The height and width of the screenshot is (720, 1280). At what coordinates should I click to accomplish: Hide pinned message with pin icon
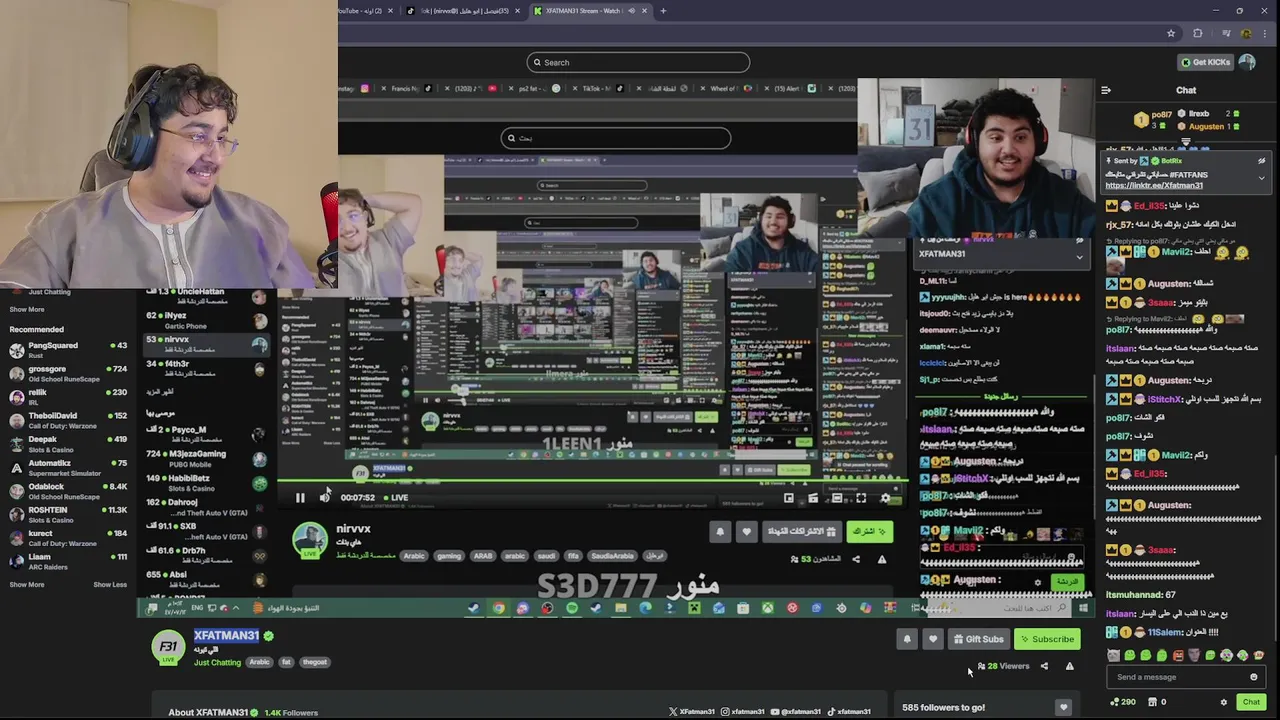[1262, 161]
